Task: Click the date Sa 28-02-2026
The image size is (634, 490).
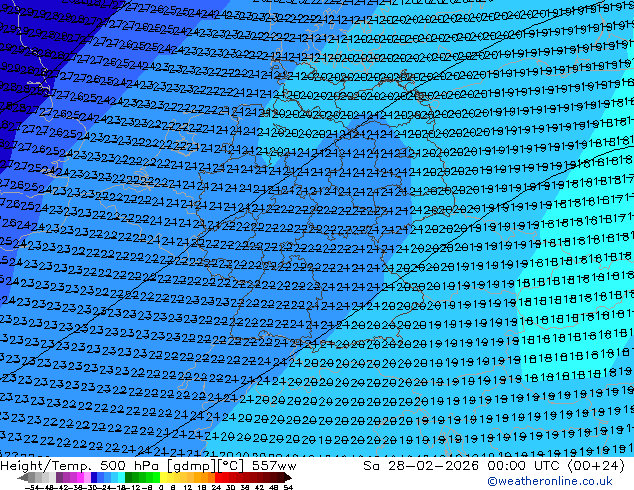Action: point(421,466)
